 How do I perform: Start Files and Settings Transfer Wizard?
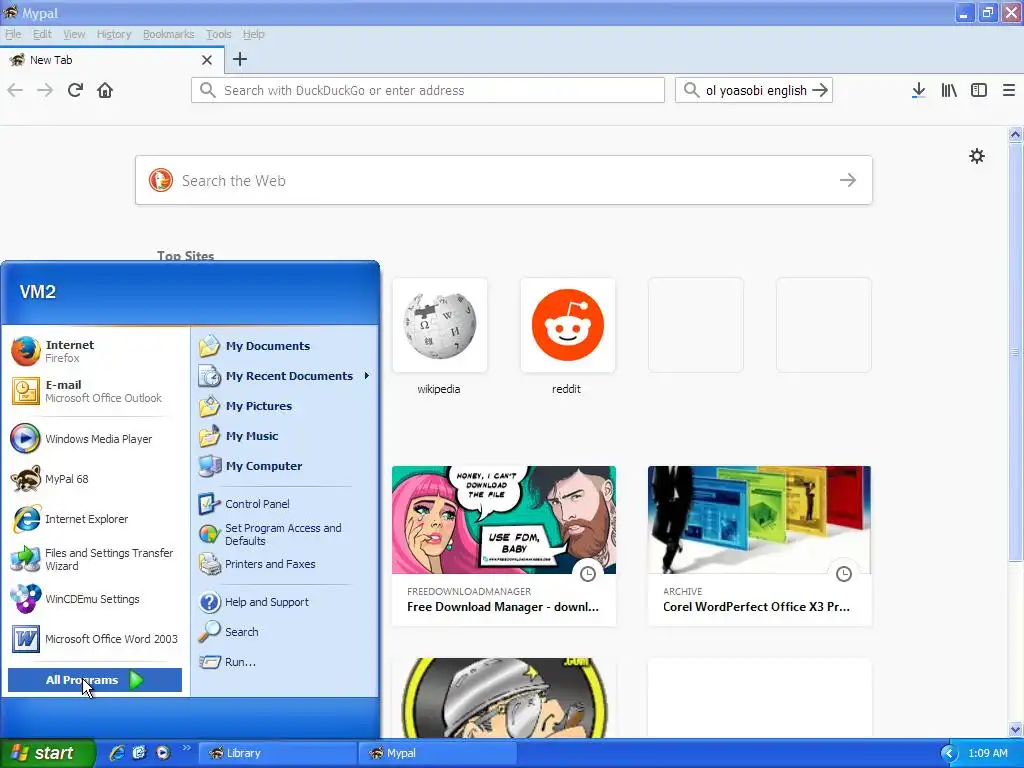95,559
